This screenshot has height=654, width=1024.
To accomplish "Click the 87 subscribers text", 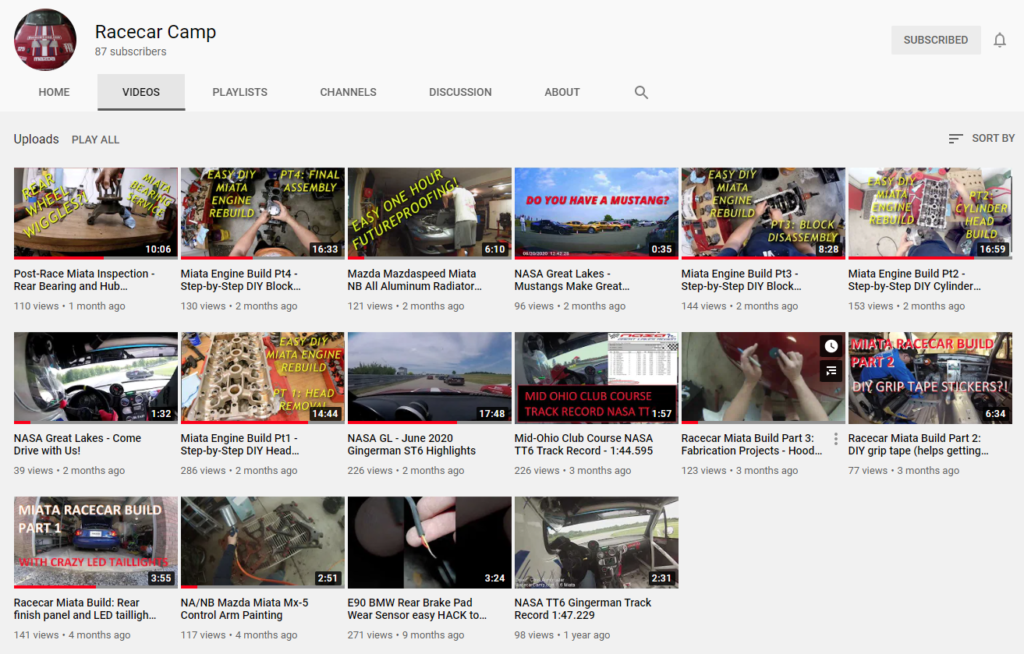I will pyautogui.click(x=131, y=52).
